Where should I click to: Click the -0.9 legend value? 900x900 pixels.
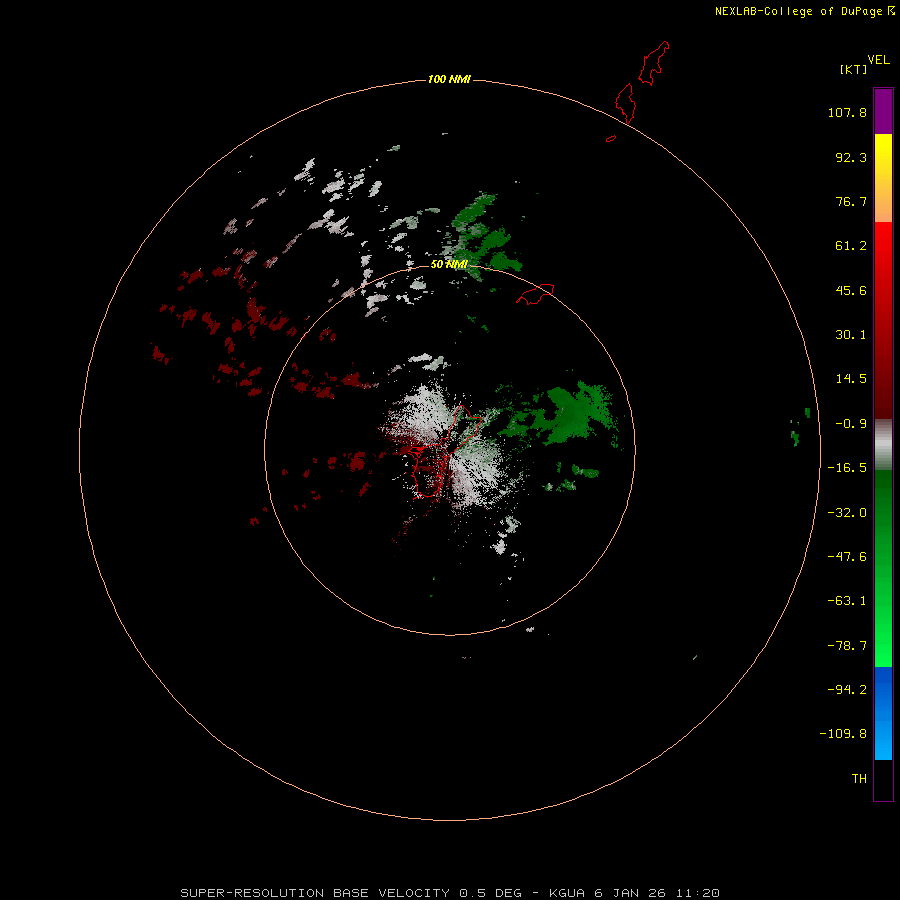[851, 424]
